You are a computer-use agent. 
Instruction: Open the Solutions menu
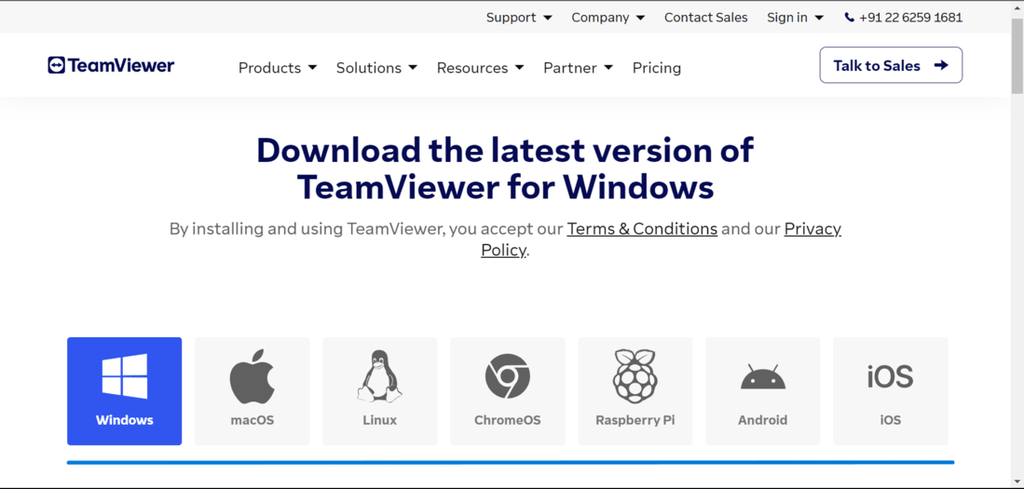coord(377,68)
